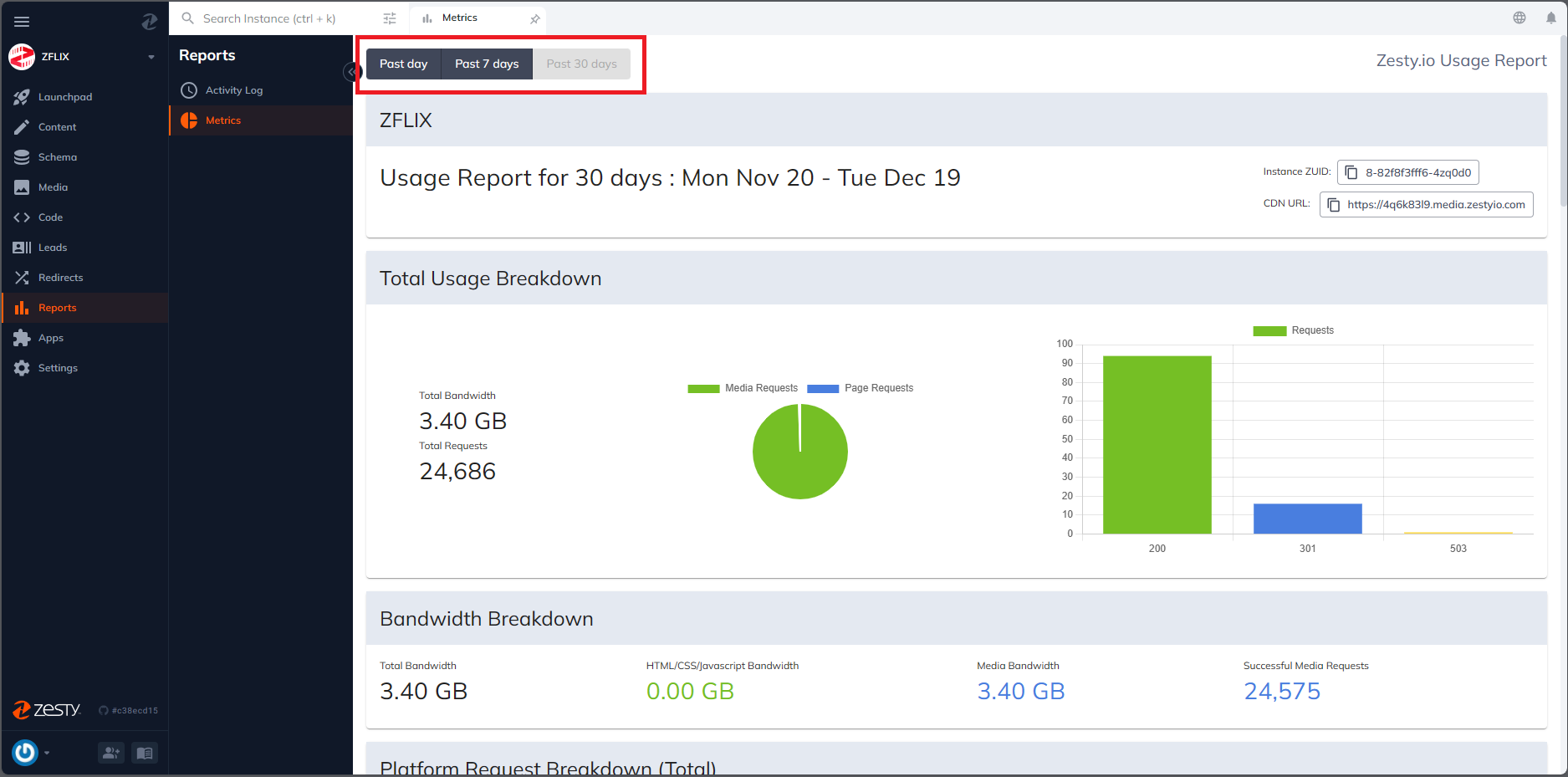The width and height of the screenshot is (1568, 777).
Task: Open the user account avatar
Action: (x=25, y=753)
